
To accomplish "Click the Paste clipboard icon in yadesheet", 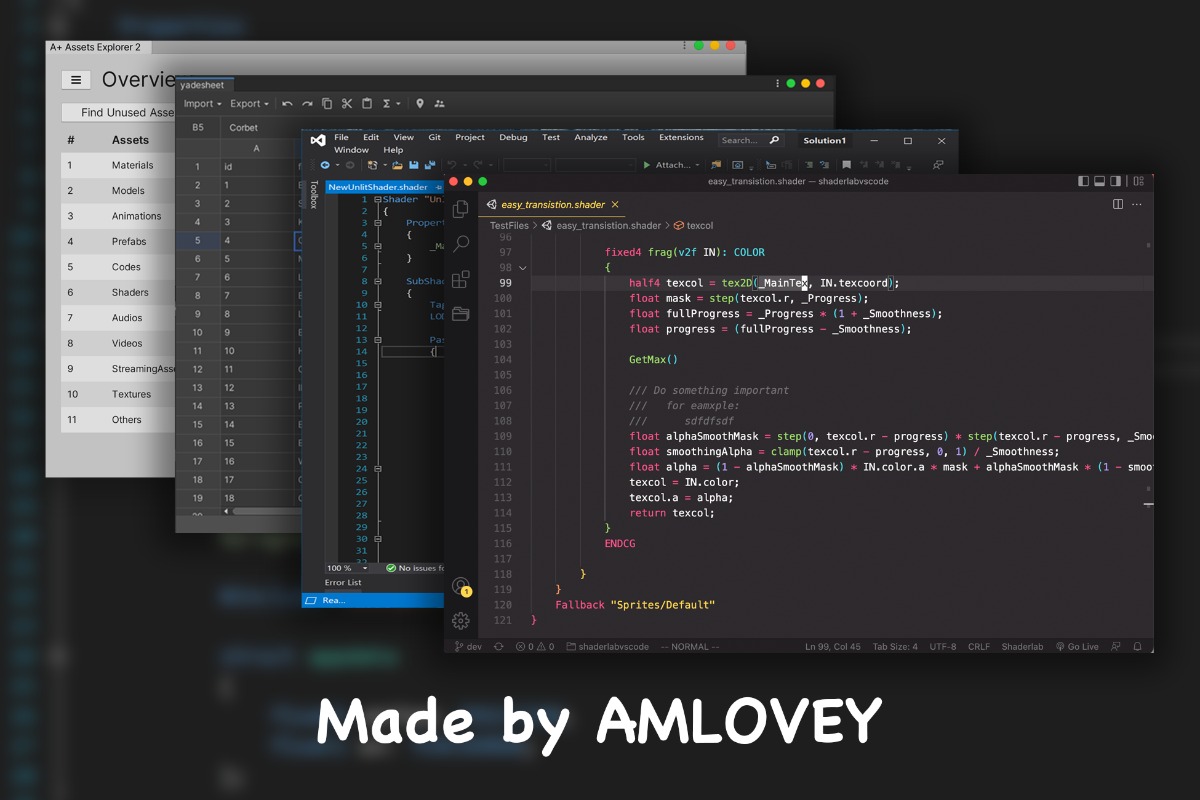I will point(367,103).
